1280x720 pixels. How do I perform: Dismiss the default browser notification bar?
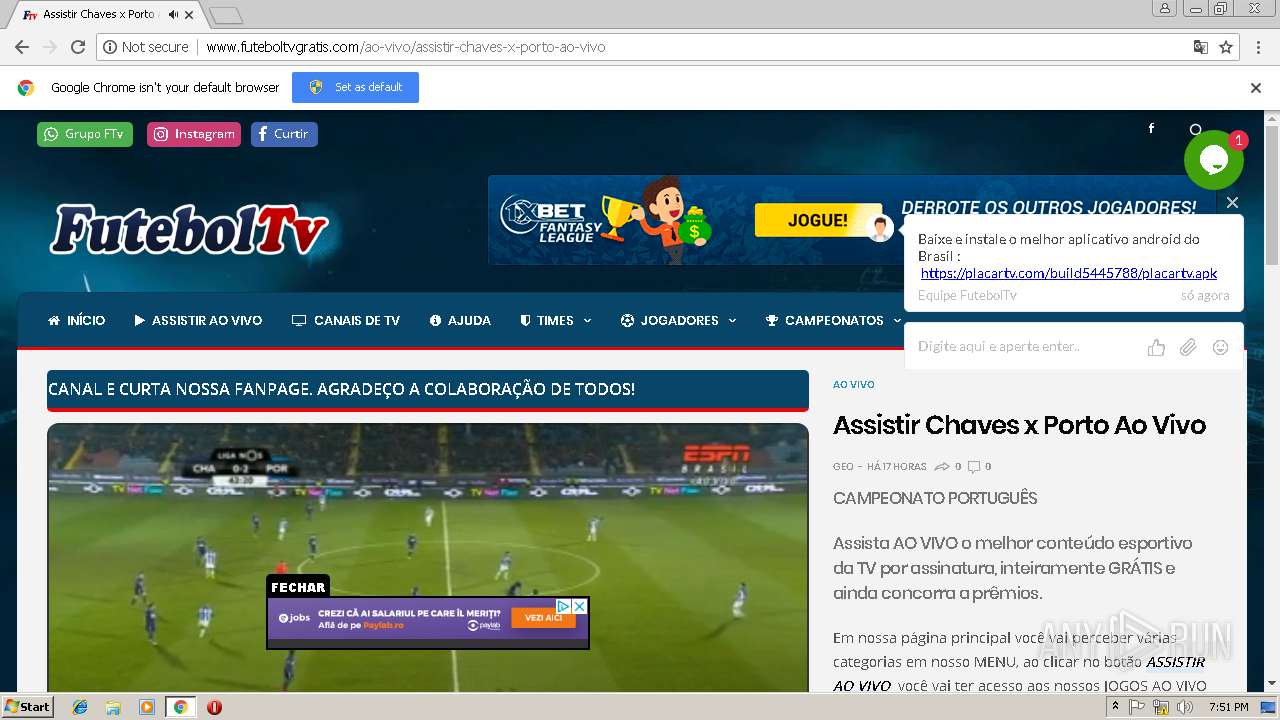click(1256, 88)
